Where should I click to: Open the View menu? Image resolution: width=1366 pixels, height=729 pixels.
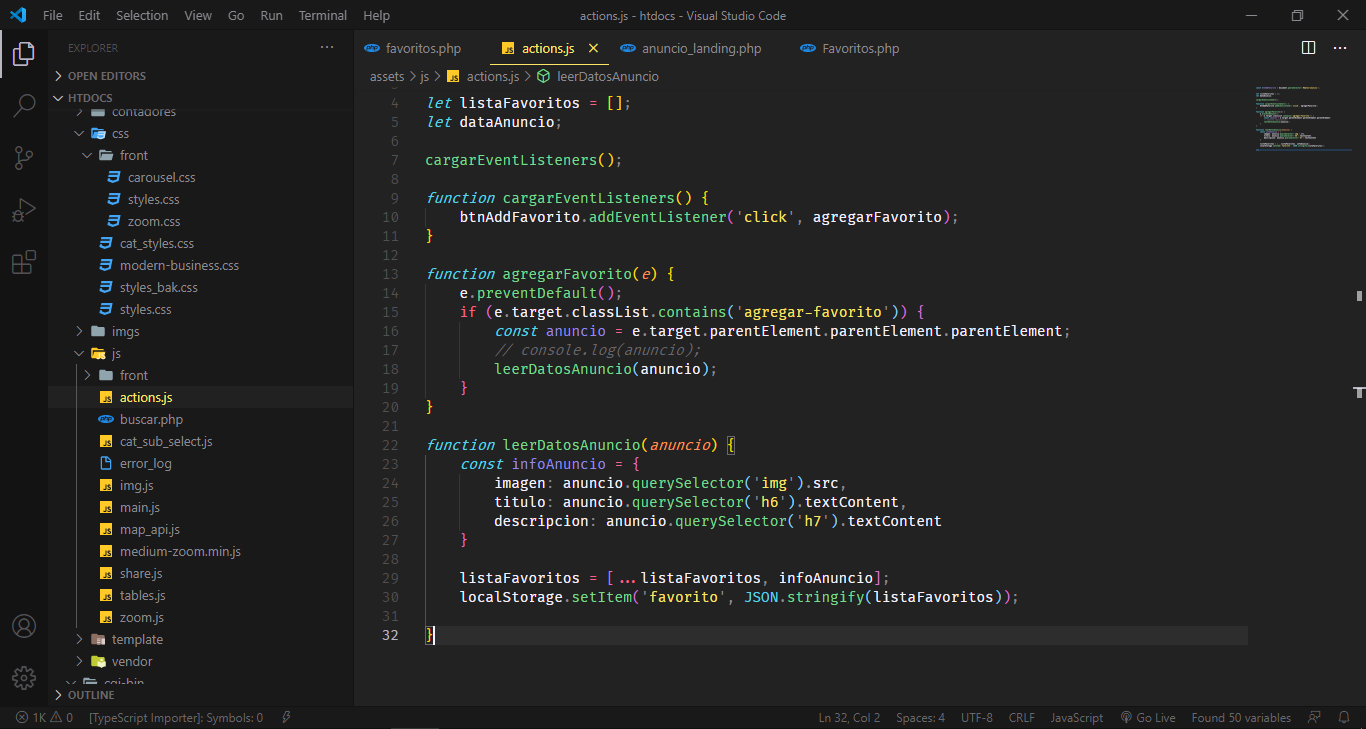(x=198, y=15)
